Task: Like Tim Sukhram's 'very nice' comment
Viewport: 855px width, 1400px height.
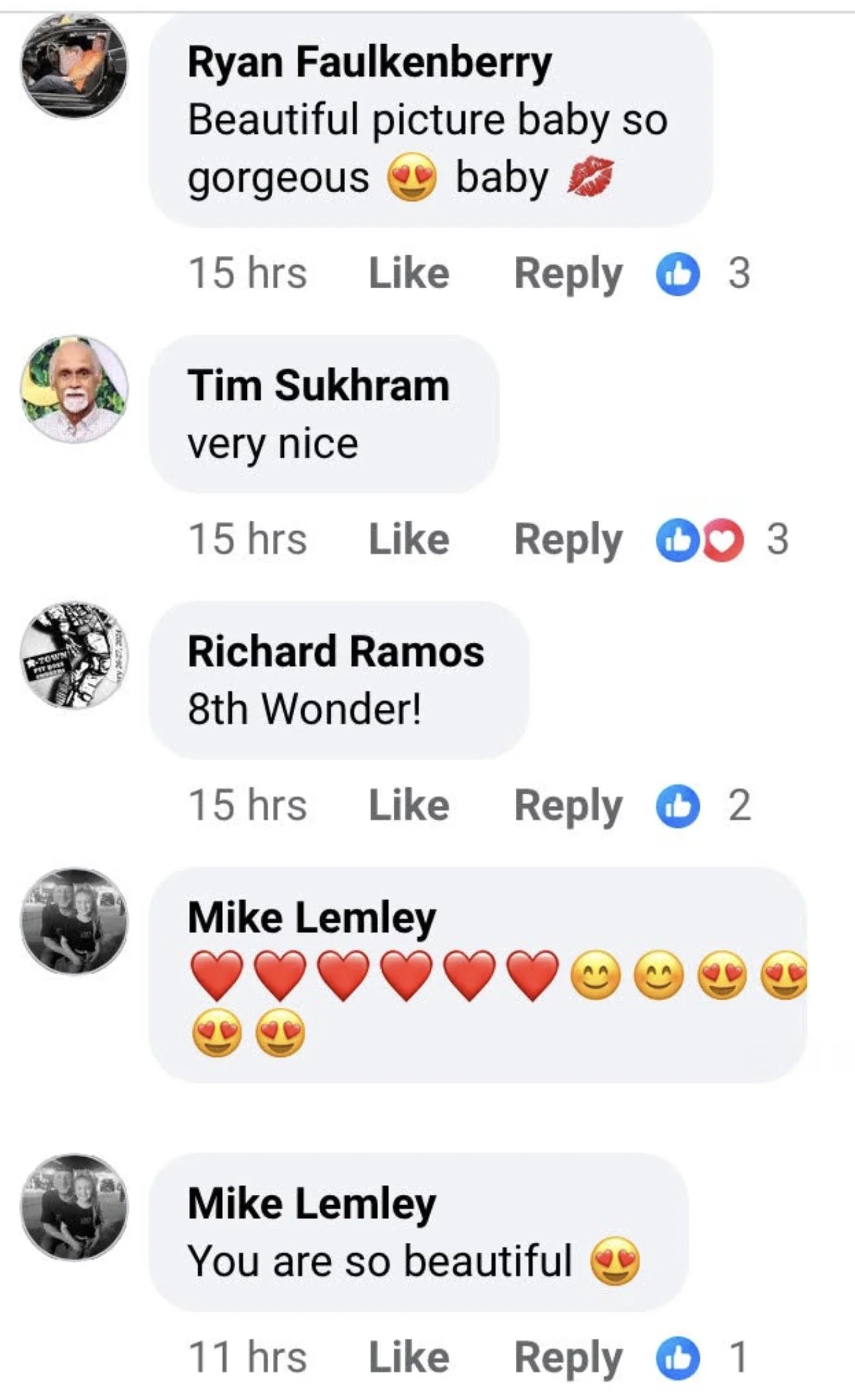Action: pyautogui.click(x=409, y=540)
